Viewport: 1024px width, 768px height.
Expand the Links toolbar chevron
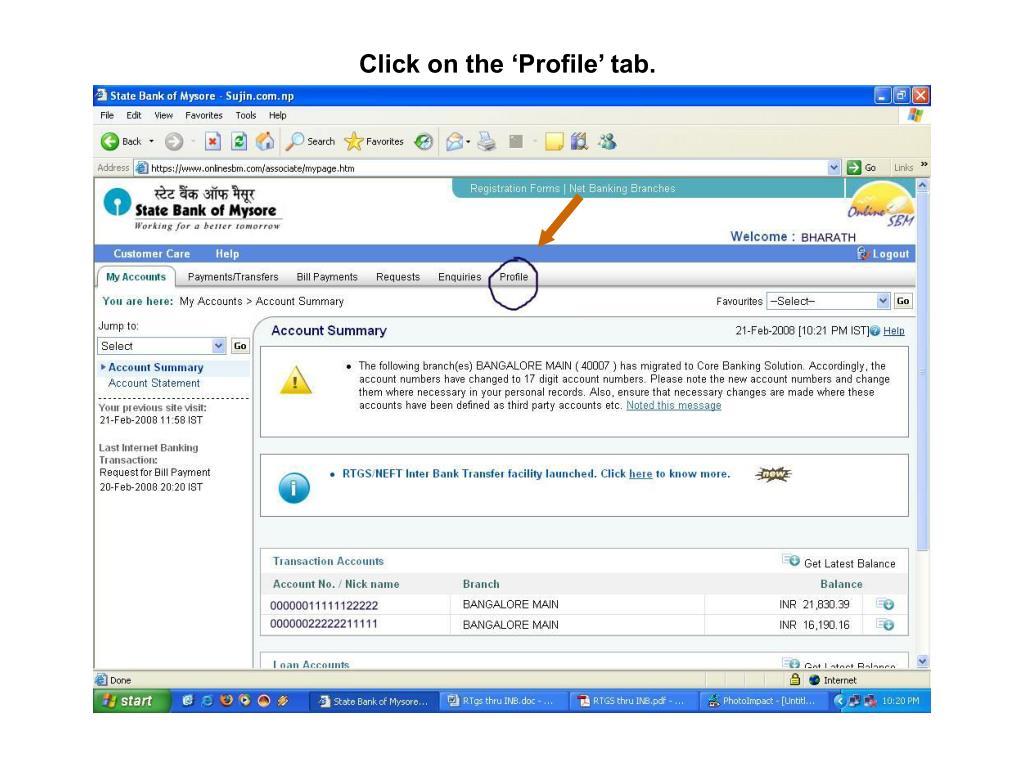[924, 165]
